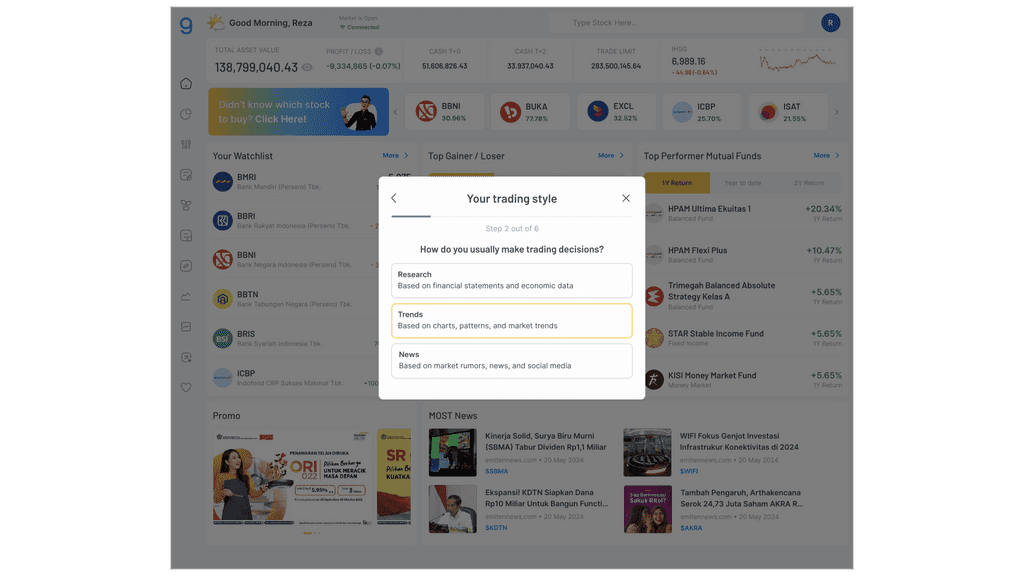Toggle the eye icon to hide asset value
The width and height of the screenshot is (1024, 576).
coord(308,67)
